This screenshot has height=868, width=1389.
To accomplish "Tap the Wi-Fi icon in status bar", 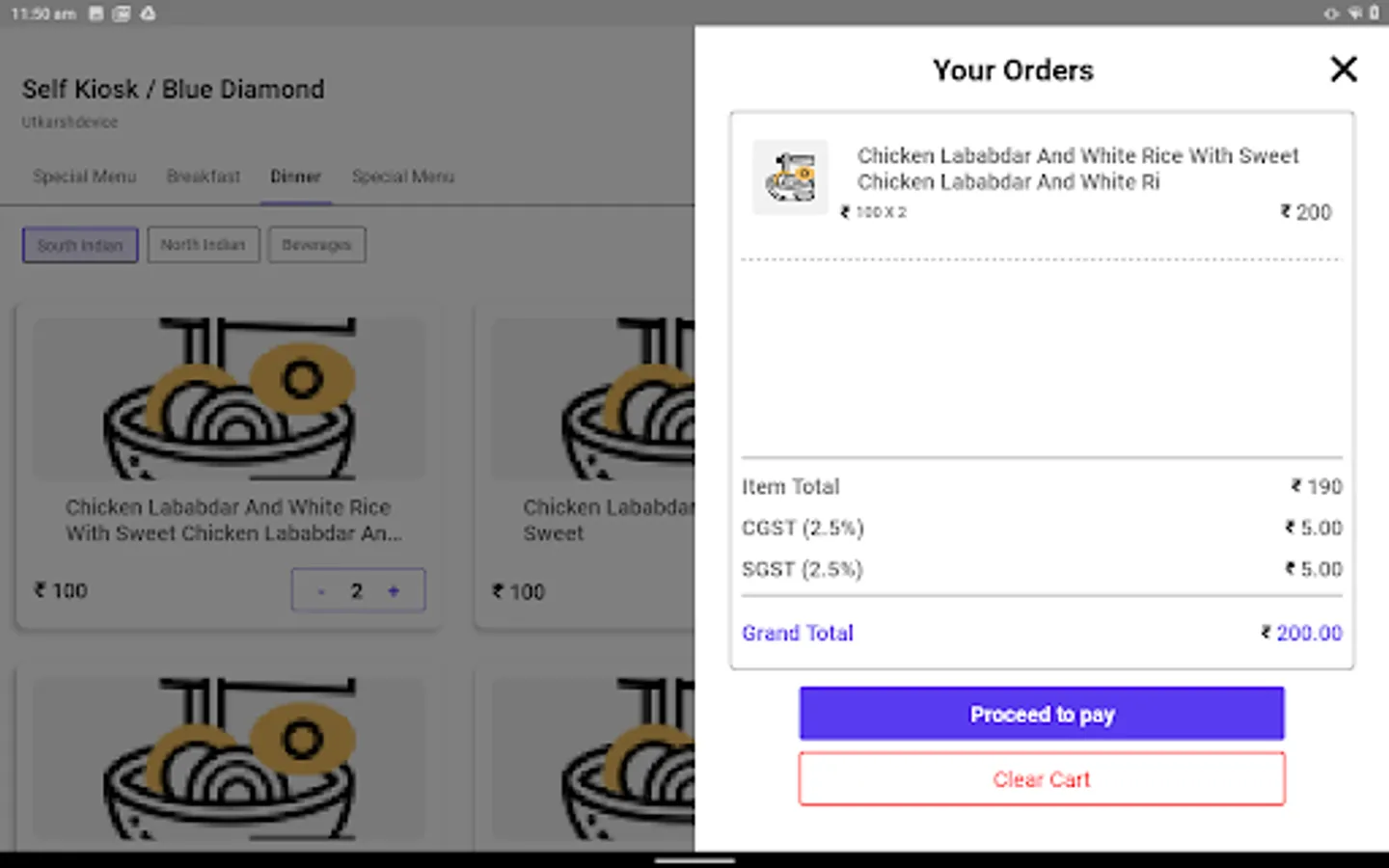I will tap(1354, 14).
